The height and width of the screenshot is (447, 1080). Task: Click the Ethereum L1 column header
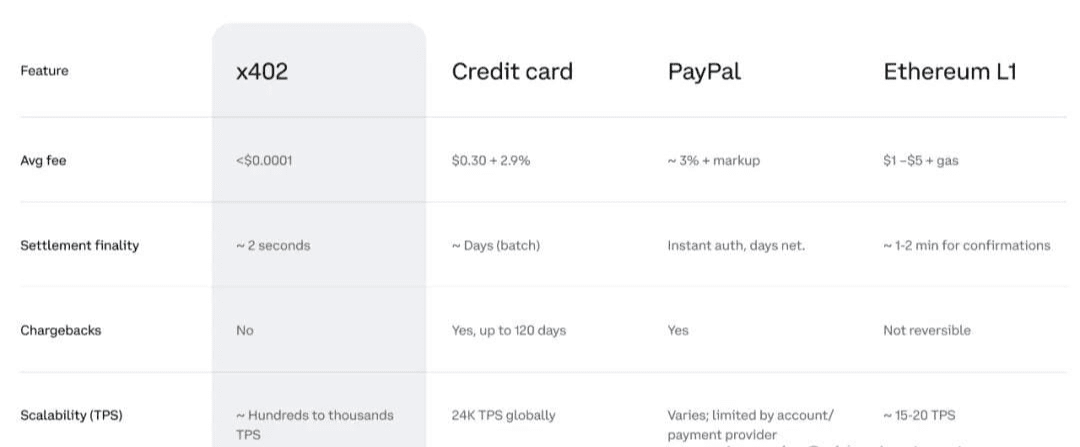click(949, 72)
